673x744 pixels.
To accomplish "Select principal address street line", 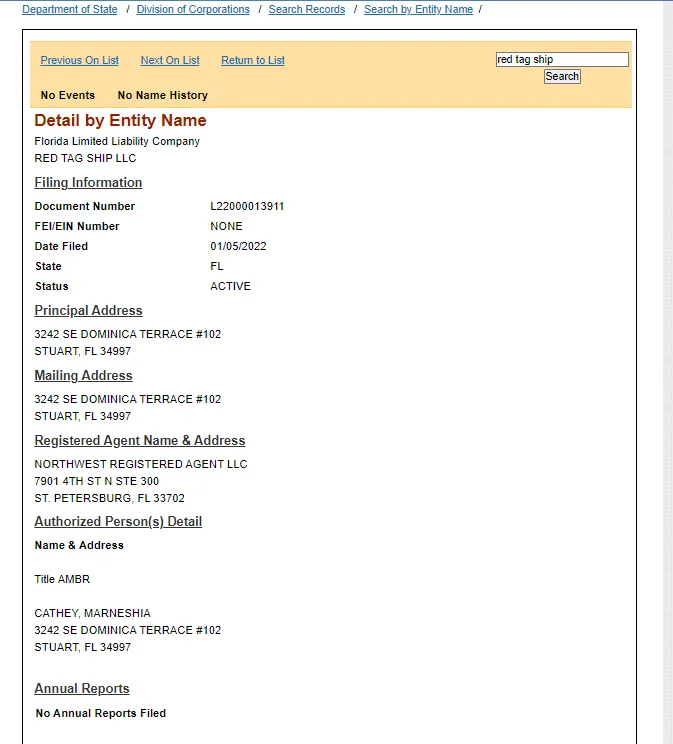I will point(128,334).
